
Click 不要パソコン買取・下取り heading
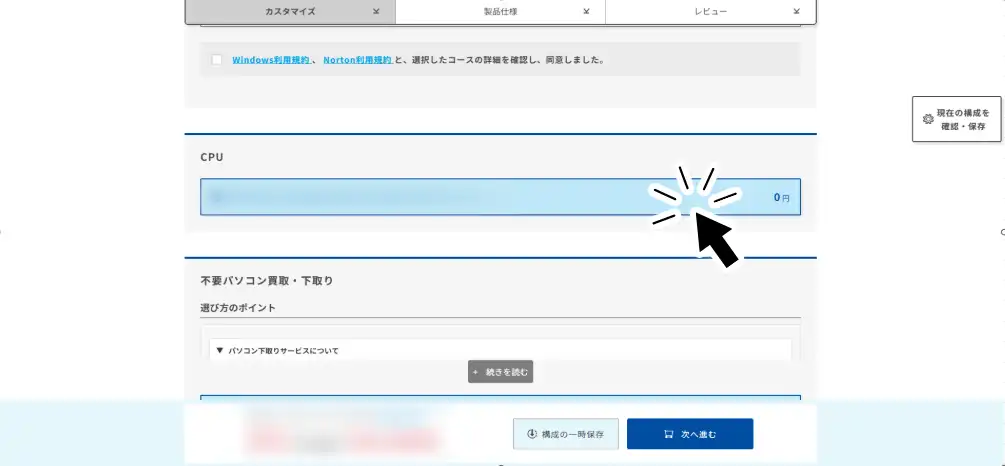point(267,281)
